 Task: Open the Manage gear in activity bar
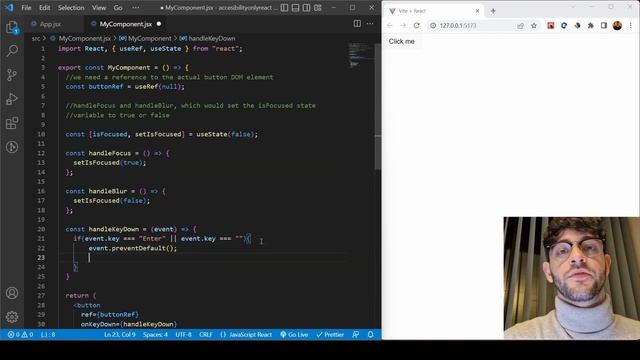12,317
